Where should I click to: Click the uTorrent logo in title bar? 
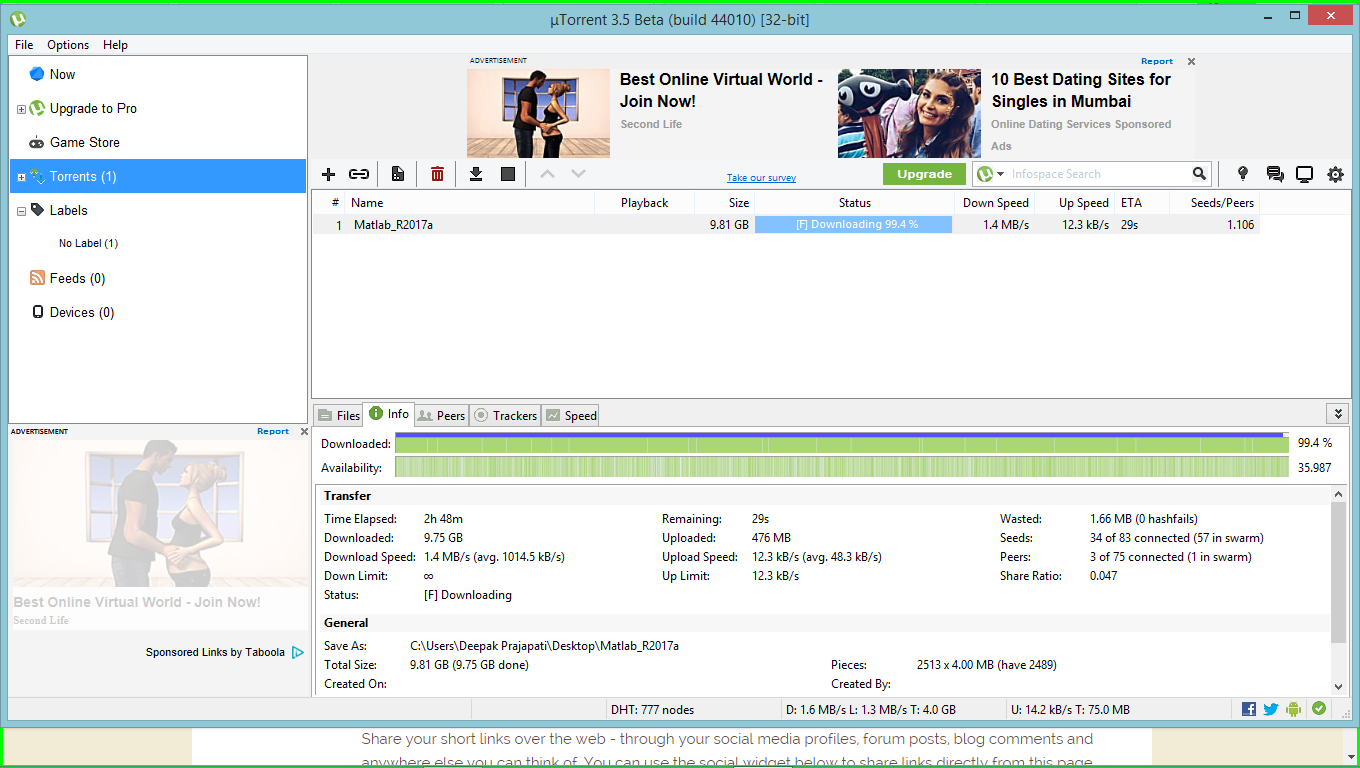[18, 19]
